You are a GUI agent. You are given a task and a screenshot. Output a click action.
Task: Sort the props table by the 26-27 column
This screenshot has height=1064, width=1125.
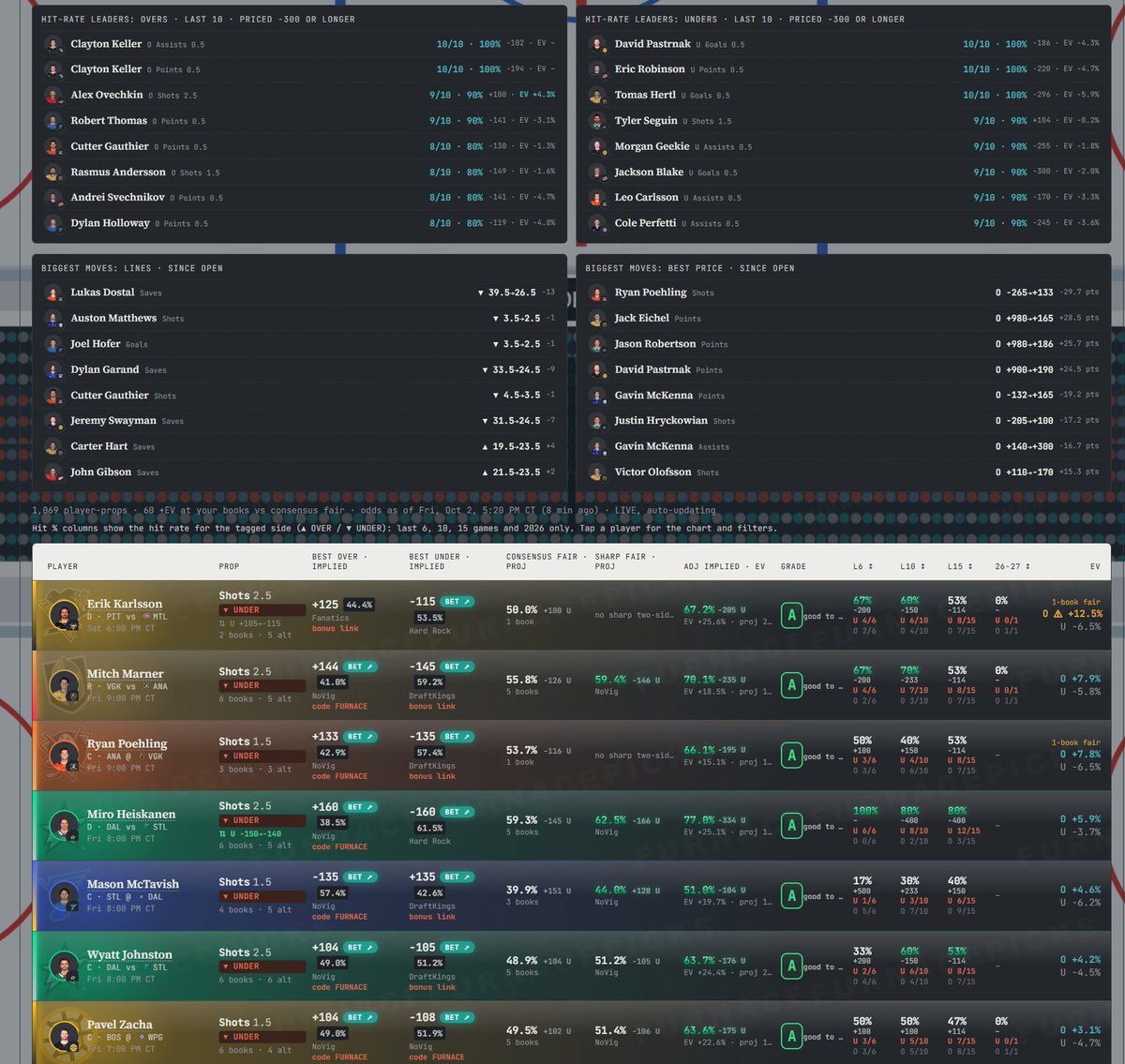1012,566
